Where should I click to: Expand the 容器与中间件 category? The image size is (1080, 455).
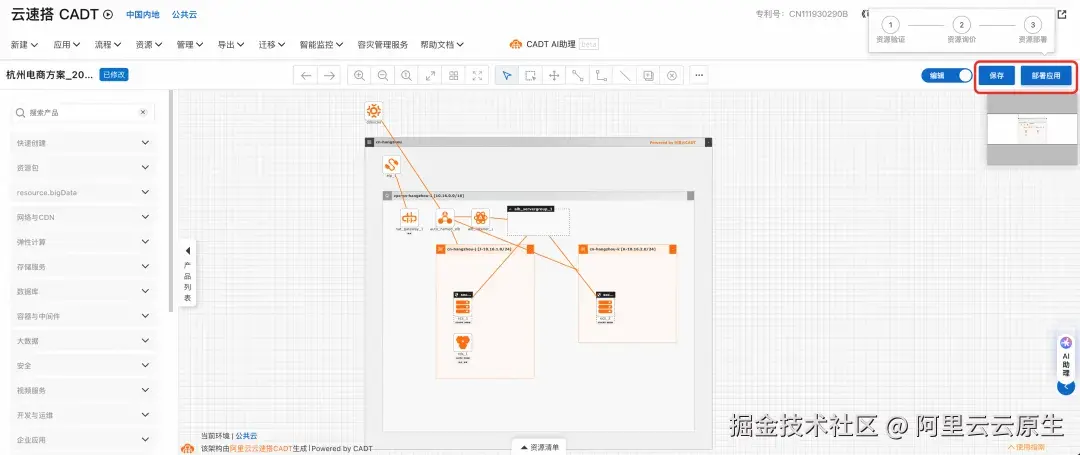(83, 317)
